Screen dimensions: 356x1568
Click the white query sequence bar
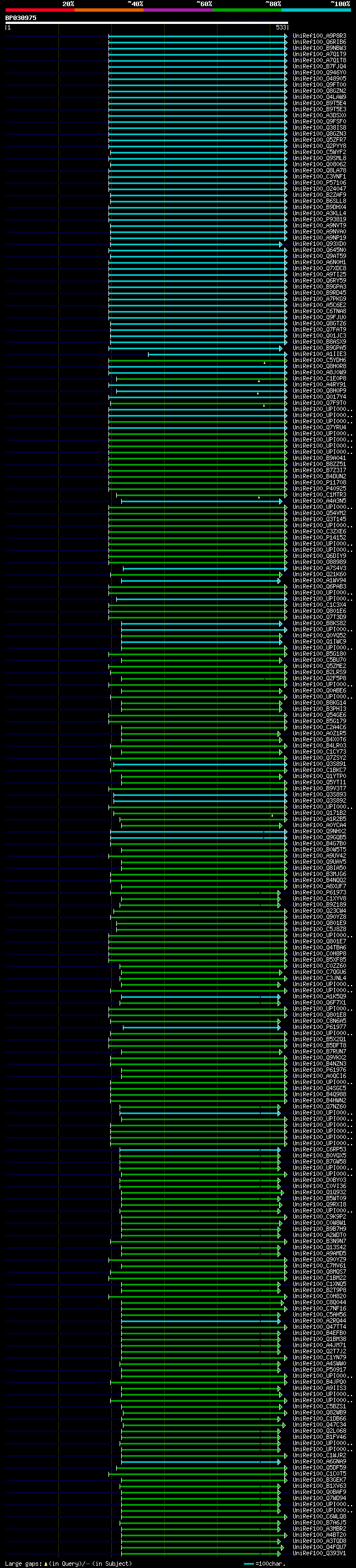coord(146,22)
